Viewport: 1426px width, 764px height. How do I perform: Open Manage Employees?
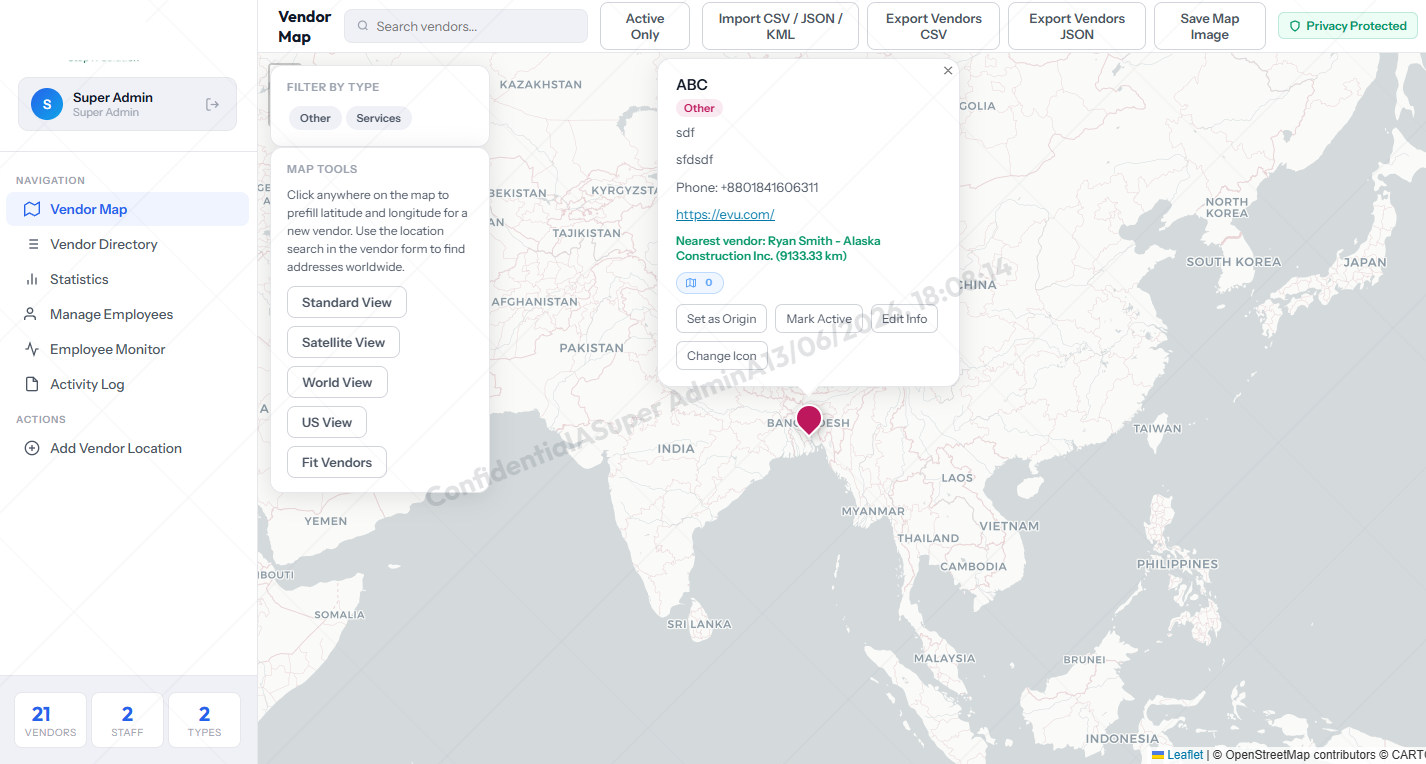tap(128, 314)
